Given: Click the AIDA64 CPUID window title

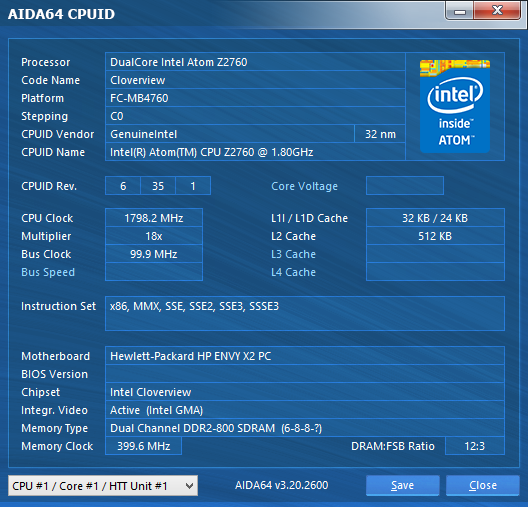Looking at the screenshot, I should coord(61,14).
